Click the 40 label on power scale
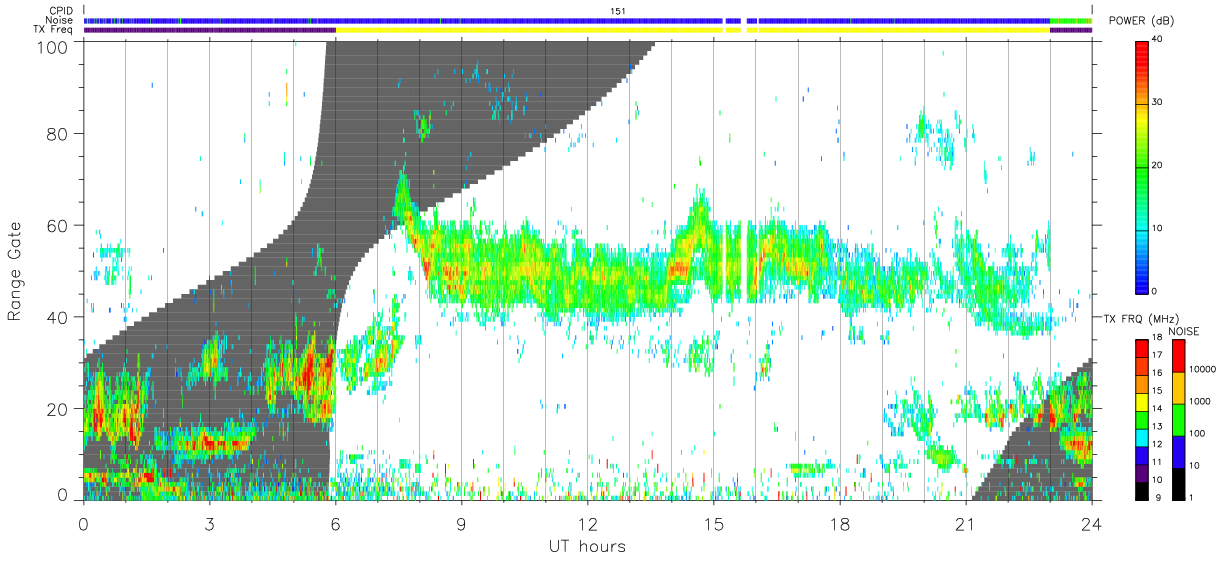Viewport: 1228px width, 567px height. (x=1158, y=40)
